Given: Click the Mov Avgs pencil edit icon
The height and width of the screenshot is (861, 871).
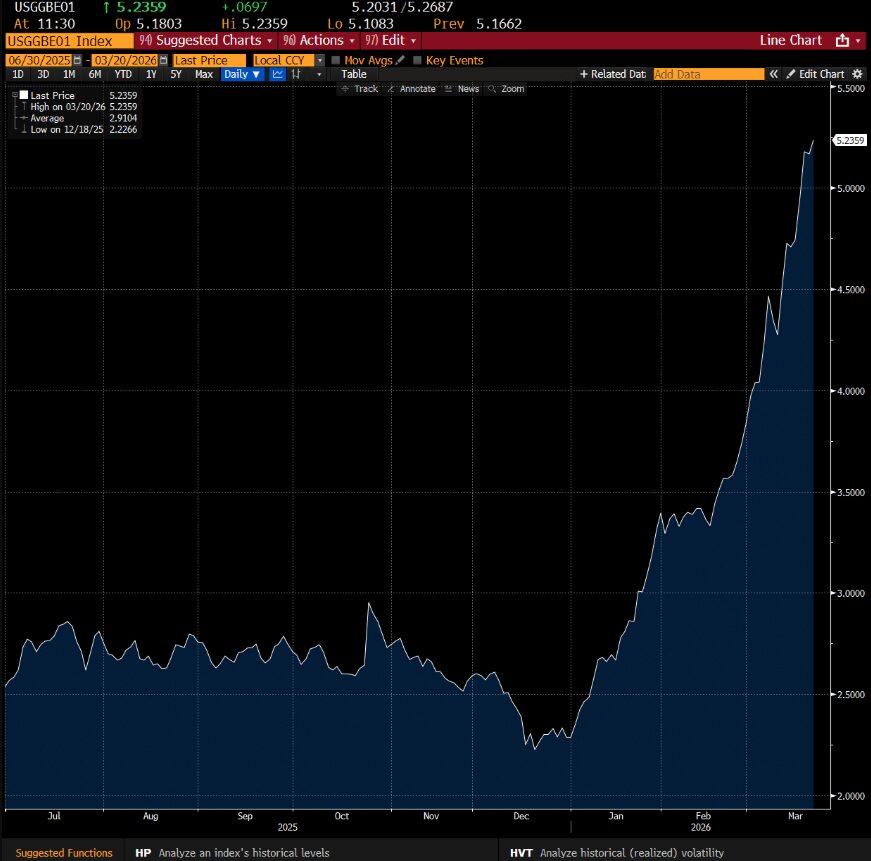Looking at the screenshot, I should pos(401,60).
